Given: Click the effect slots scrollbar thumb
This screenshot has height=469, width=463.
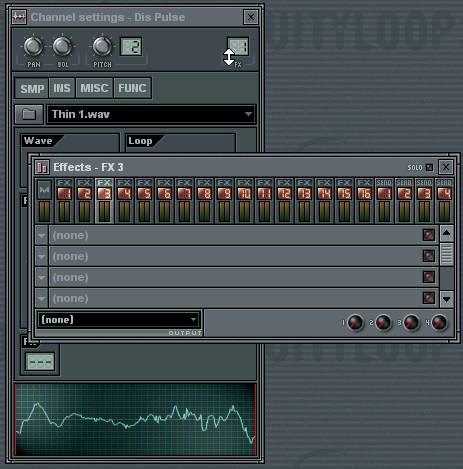Looking at the screenshot, I should 447,254.
